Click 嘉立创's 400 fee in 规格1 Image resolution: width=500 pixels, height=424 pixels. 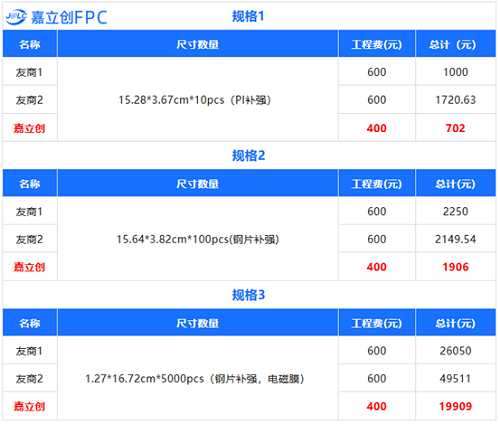(x=377, y=128)
